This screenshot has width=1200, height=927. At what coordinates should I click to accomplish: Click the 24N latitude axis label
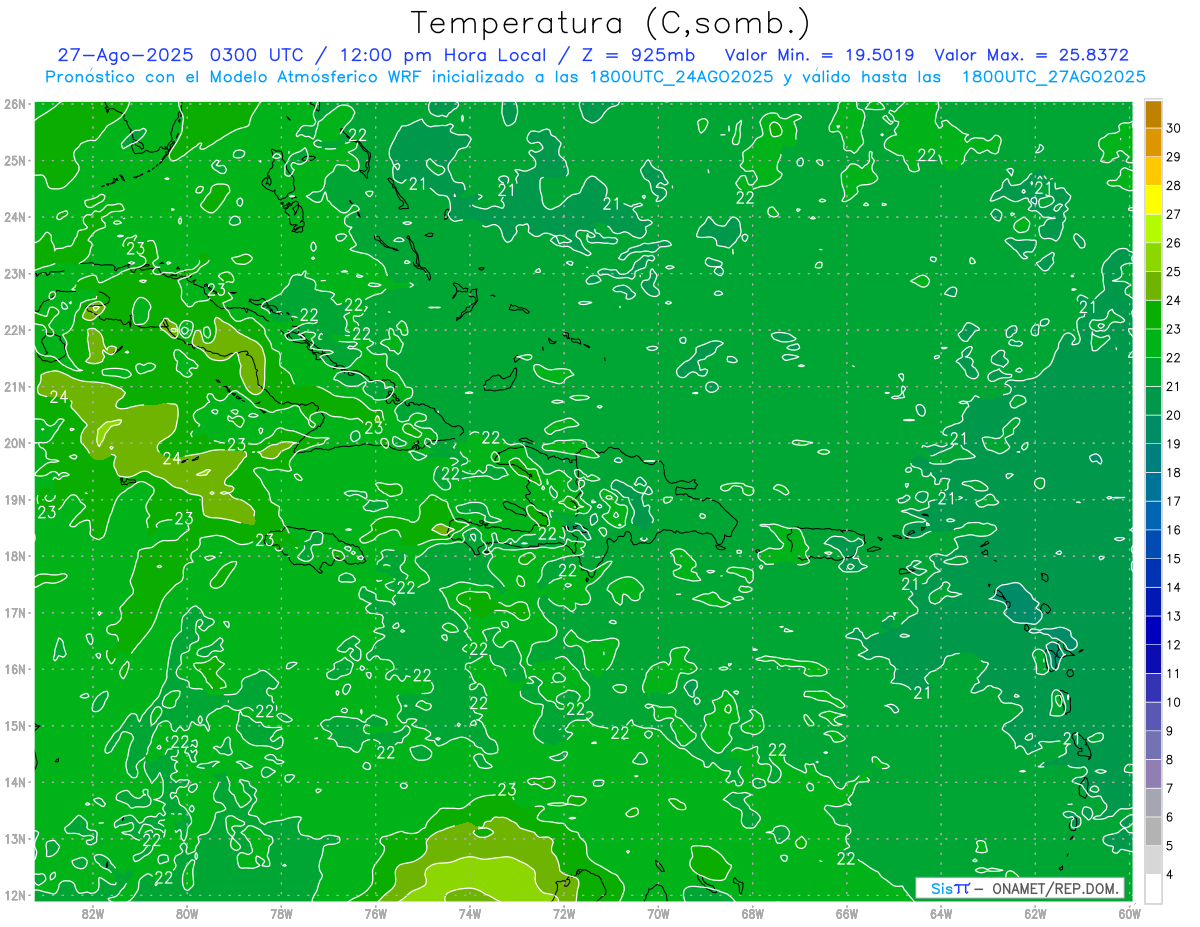coord(15,217)
